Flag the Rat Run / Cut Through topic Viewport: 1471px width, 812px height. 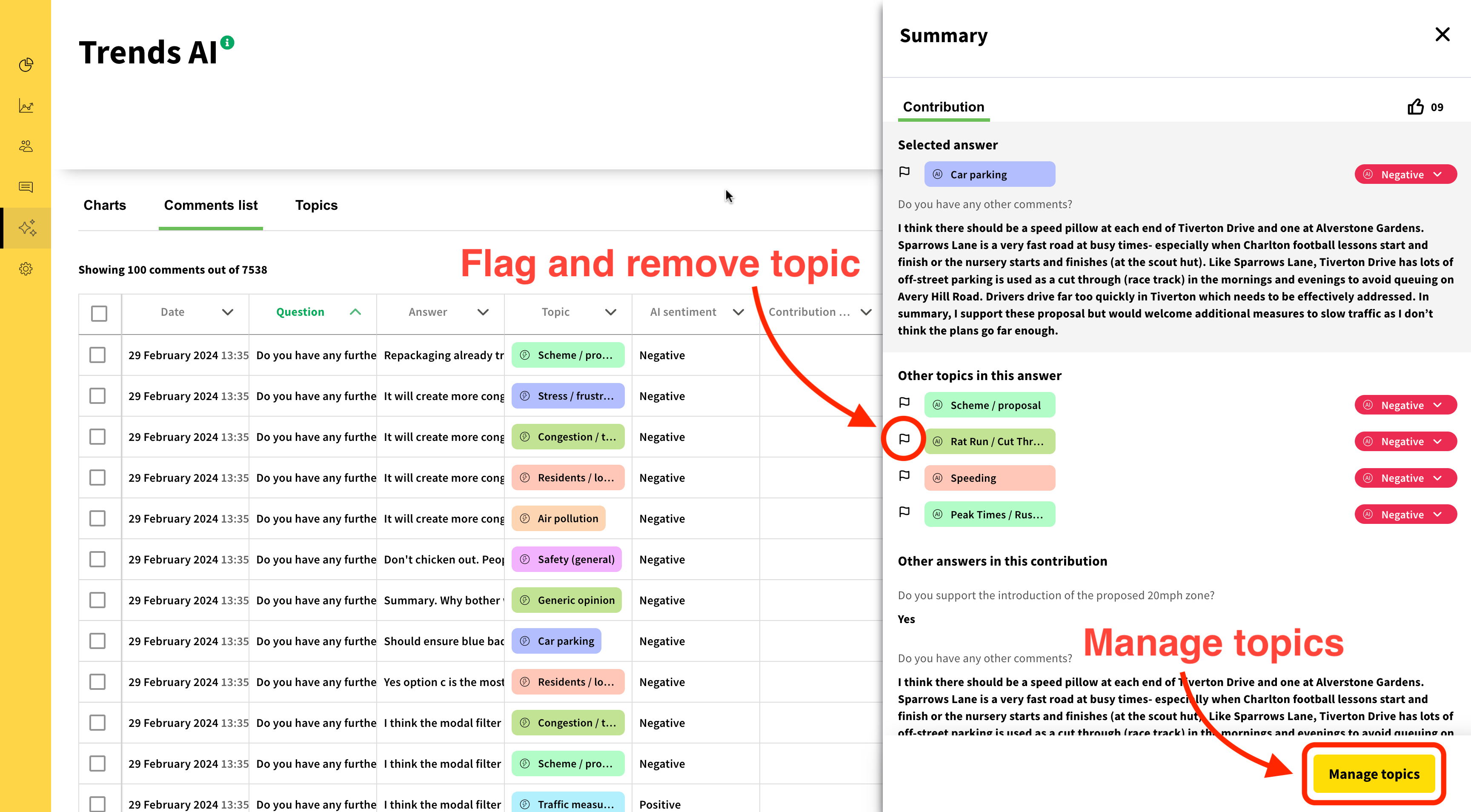(x=904, y=439)
